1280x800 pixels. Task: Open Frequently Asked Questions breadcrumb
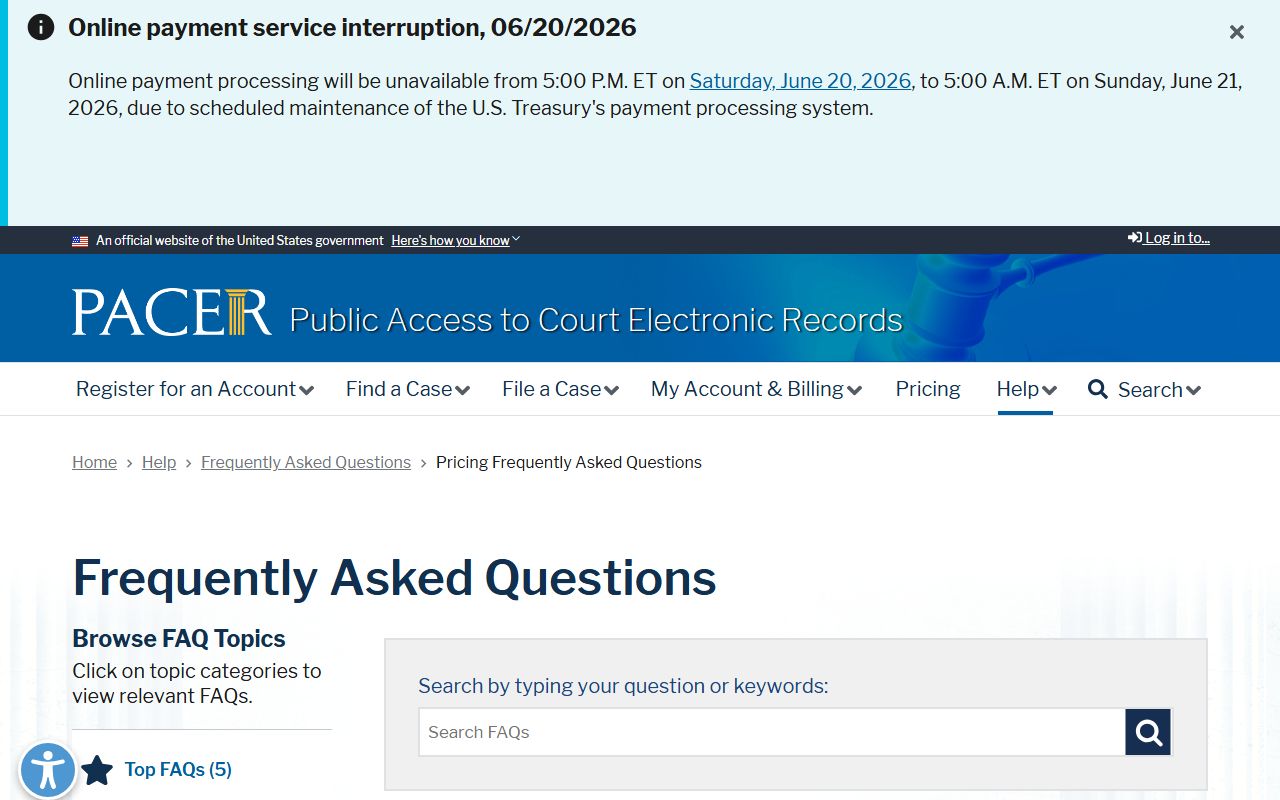[x=306, y=462]
